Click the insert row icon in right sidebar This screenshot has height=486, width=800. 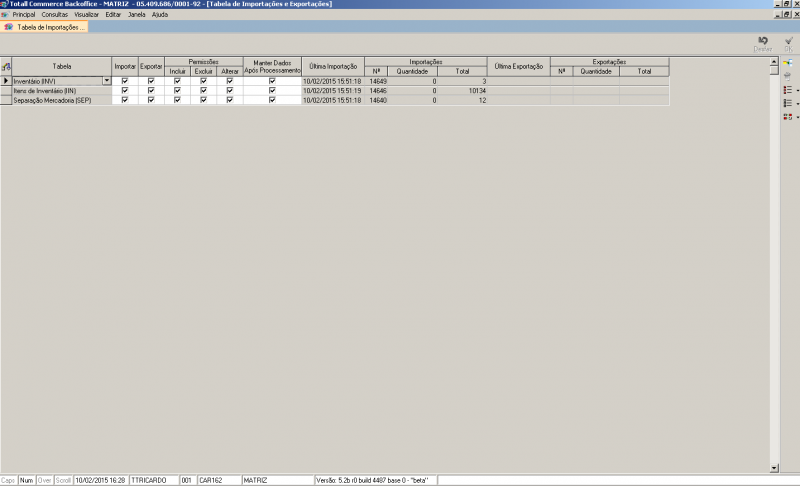pyautogui.click(x=788, y=62)
